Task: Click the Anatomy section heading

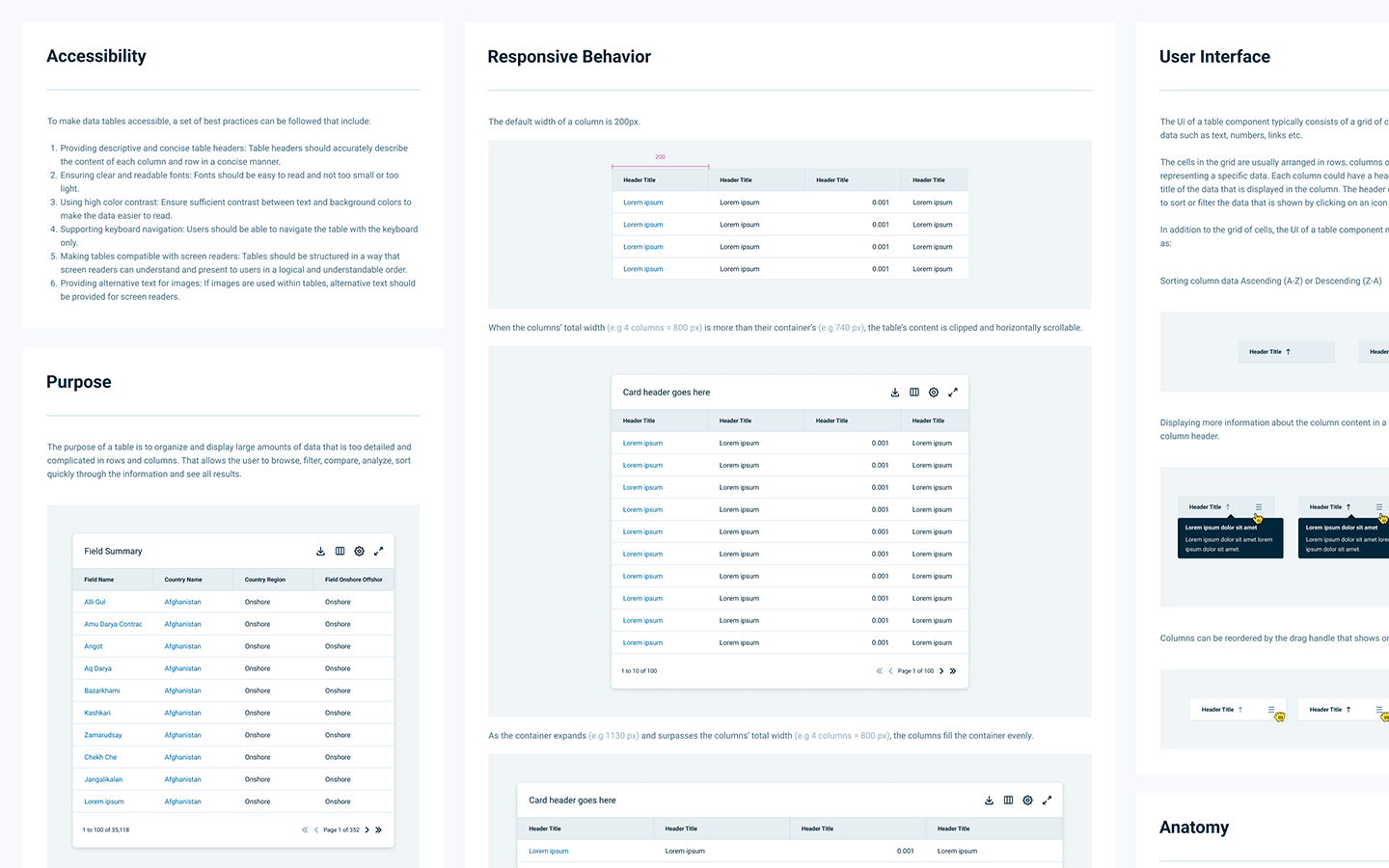Action: [1194, 827]
